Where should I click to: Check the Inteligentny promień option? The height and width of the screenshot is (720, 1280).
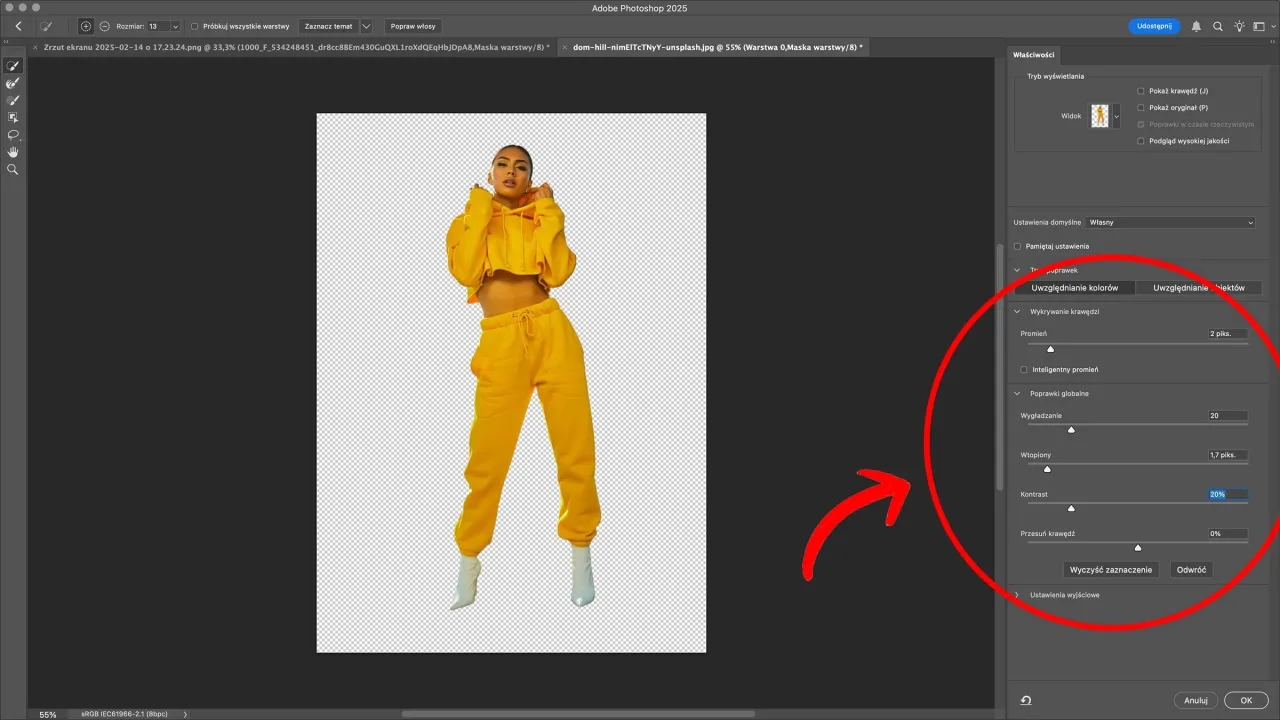[1024, 369]
